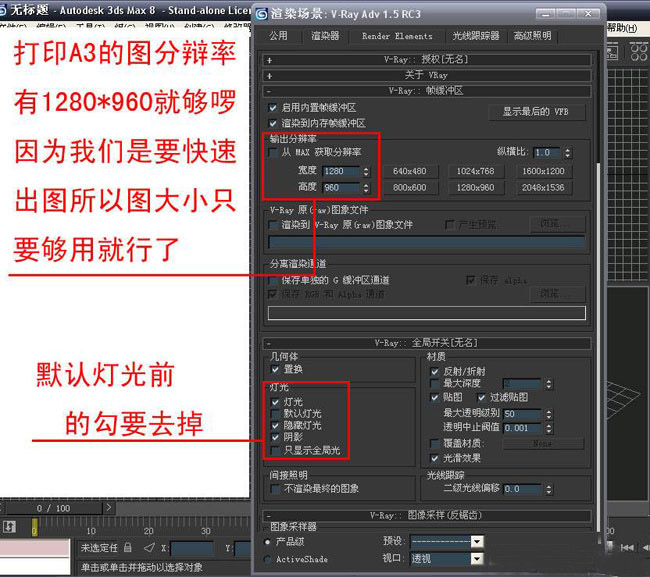Open the 帮助(H) menu in 3ds Max

622,28
